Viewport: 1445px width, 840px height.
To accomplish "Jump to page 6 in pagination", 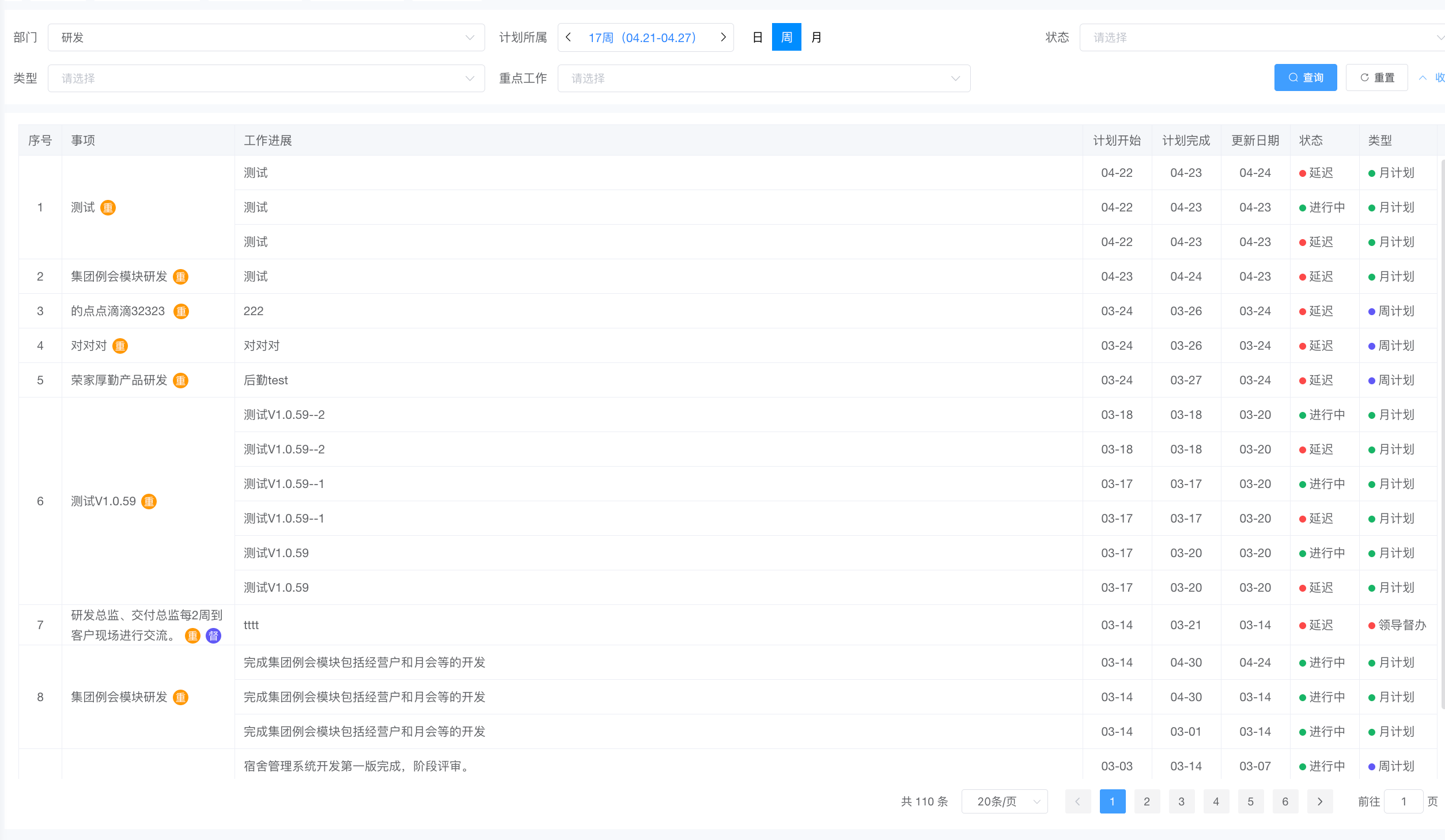I will (x=1285, y=801).
